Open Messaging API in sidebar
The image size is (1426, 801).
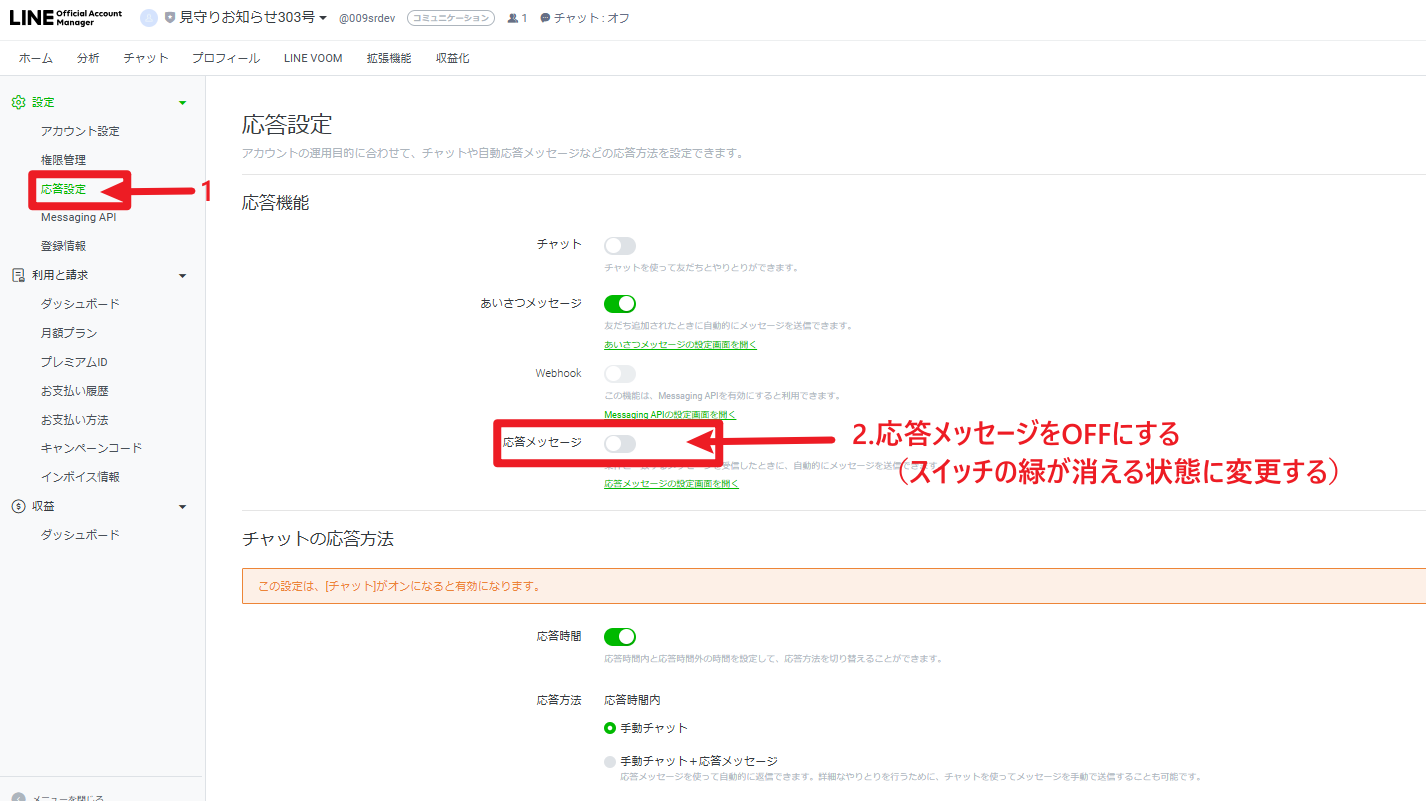click(79, 217)
